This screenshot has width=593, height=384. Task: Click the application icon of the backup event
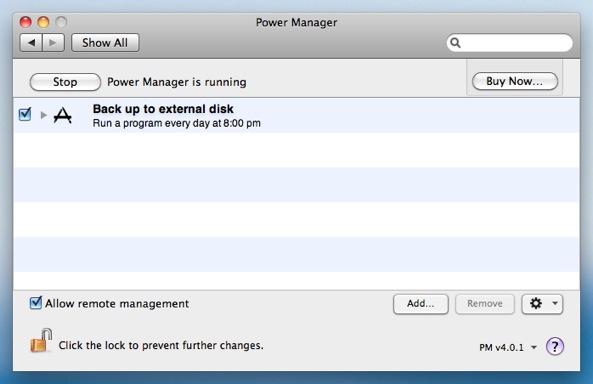pyautogui.click(x=63, y=115)
